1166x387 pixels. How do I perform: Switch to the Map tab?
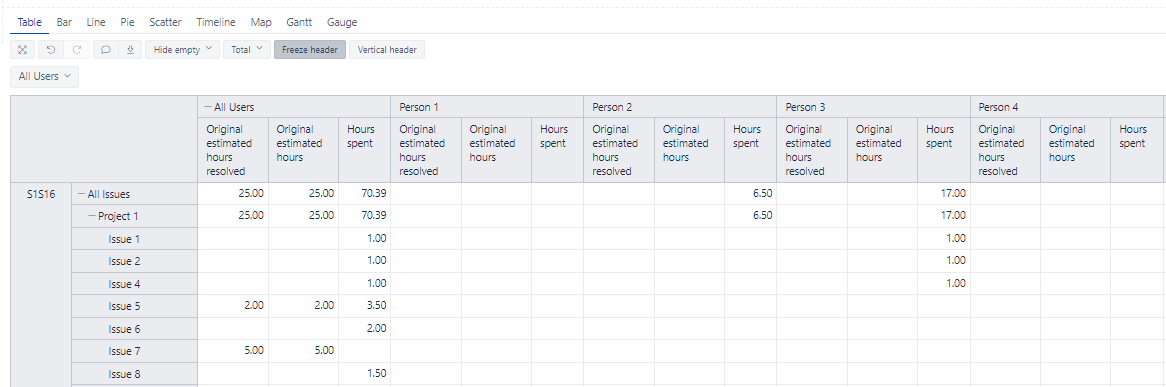pyautogui.click(x=261, y=22)
